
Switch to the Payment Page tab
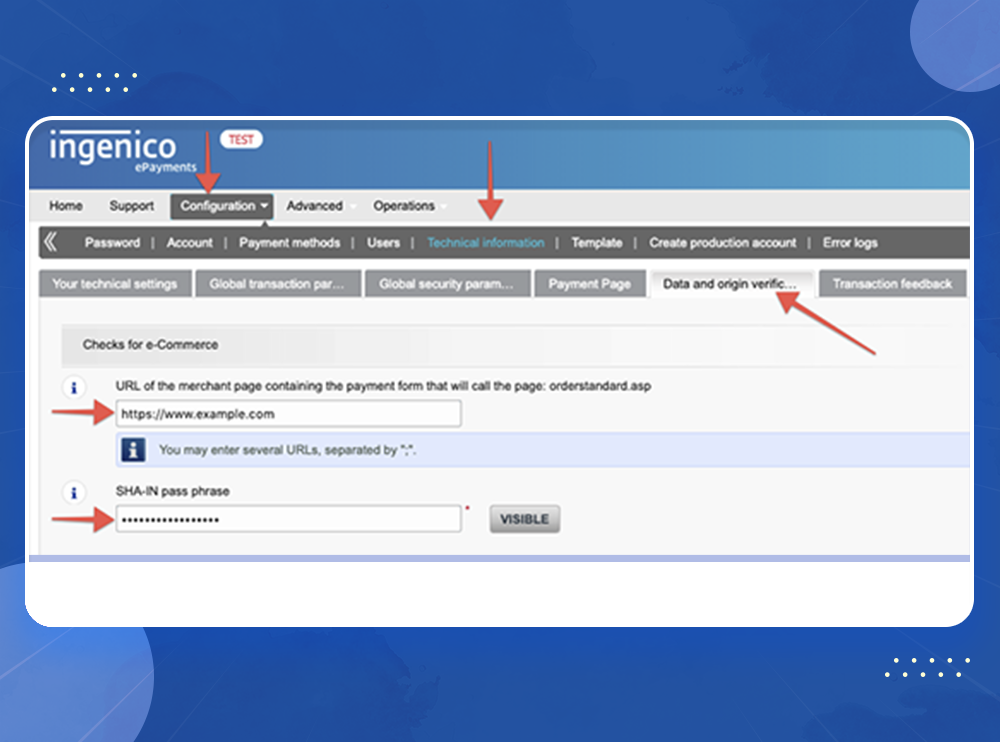click(589, 284)
